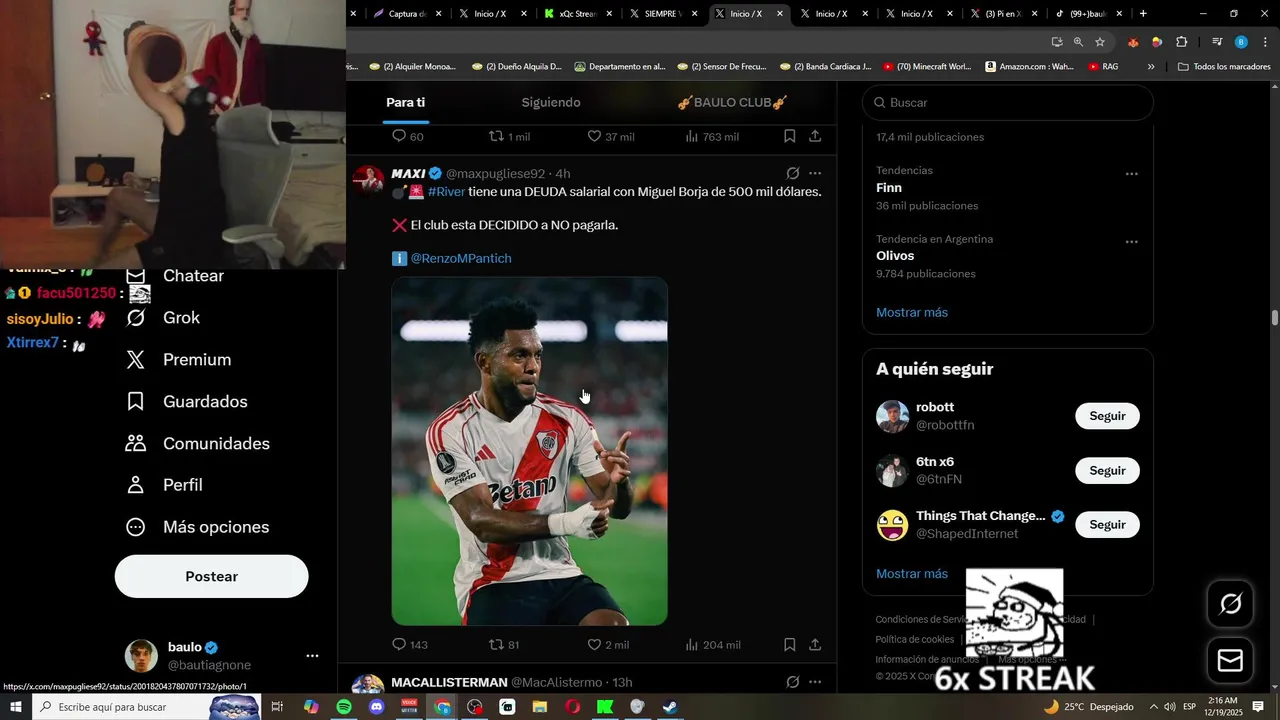Follow robott account
1280x720 pixels.
[x=1107, y=416]
